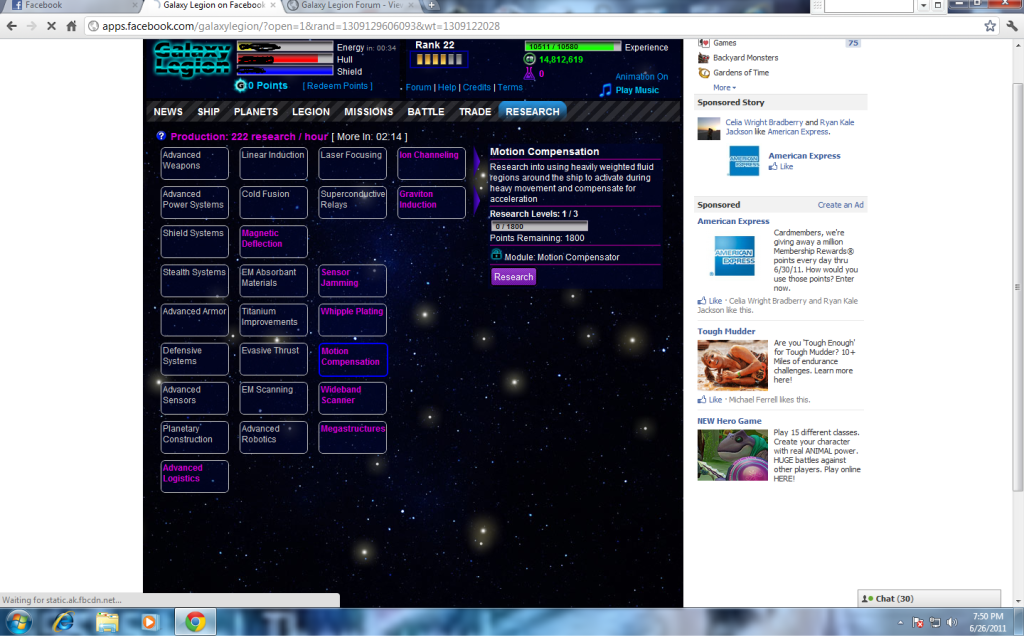
Task: Select Whipple Plating research box
Action: 352,320
